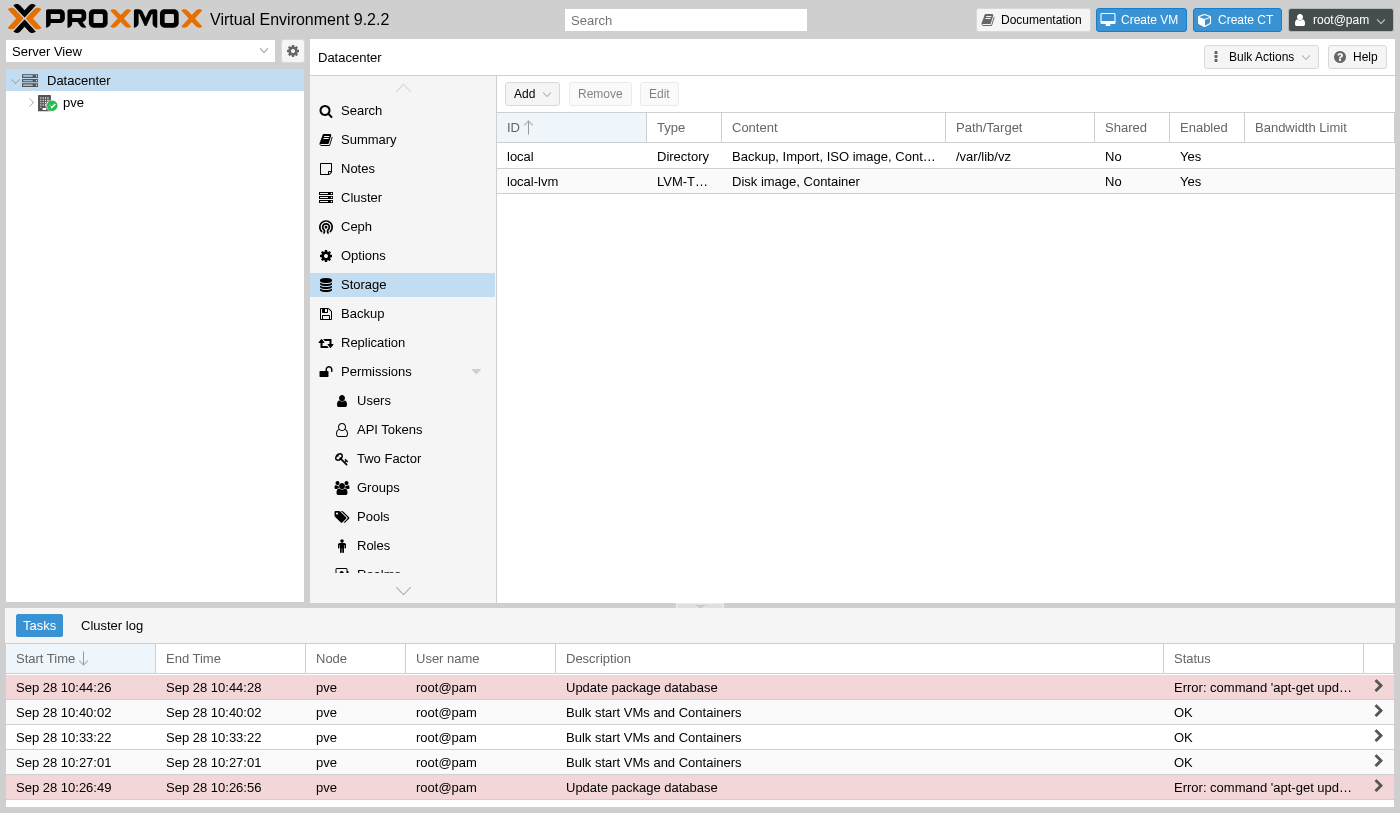This screenshot has width=1400, height=813.
Task: Click the Create CT cube icon
Action: click(1205, 20)
